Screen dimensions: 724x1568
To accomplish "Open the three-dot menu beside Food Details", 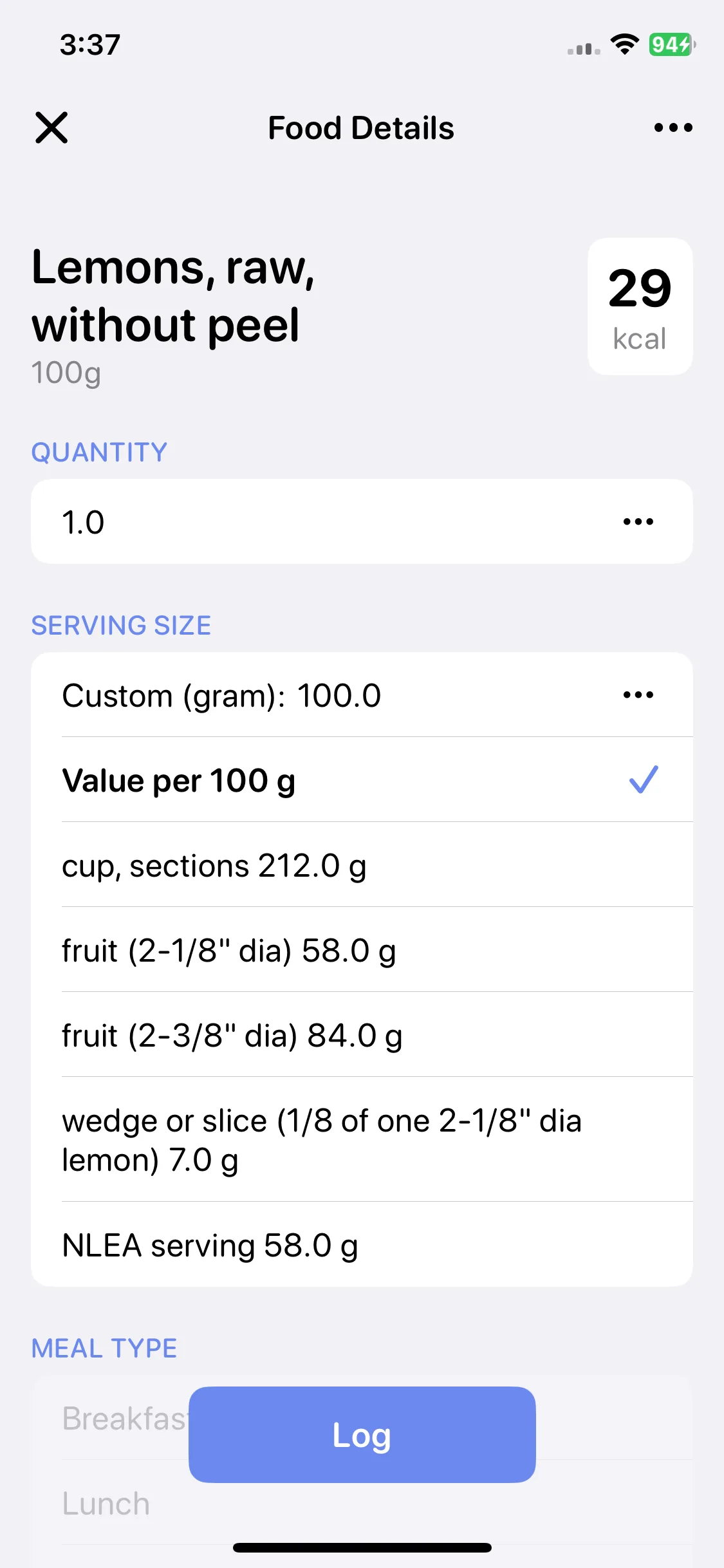I will pos(673,127).
